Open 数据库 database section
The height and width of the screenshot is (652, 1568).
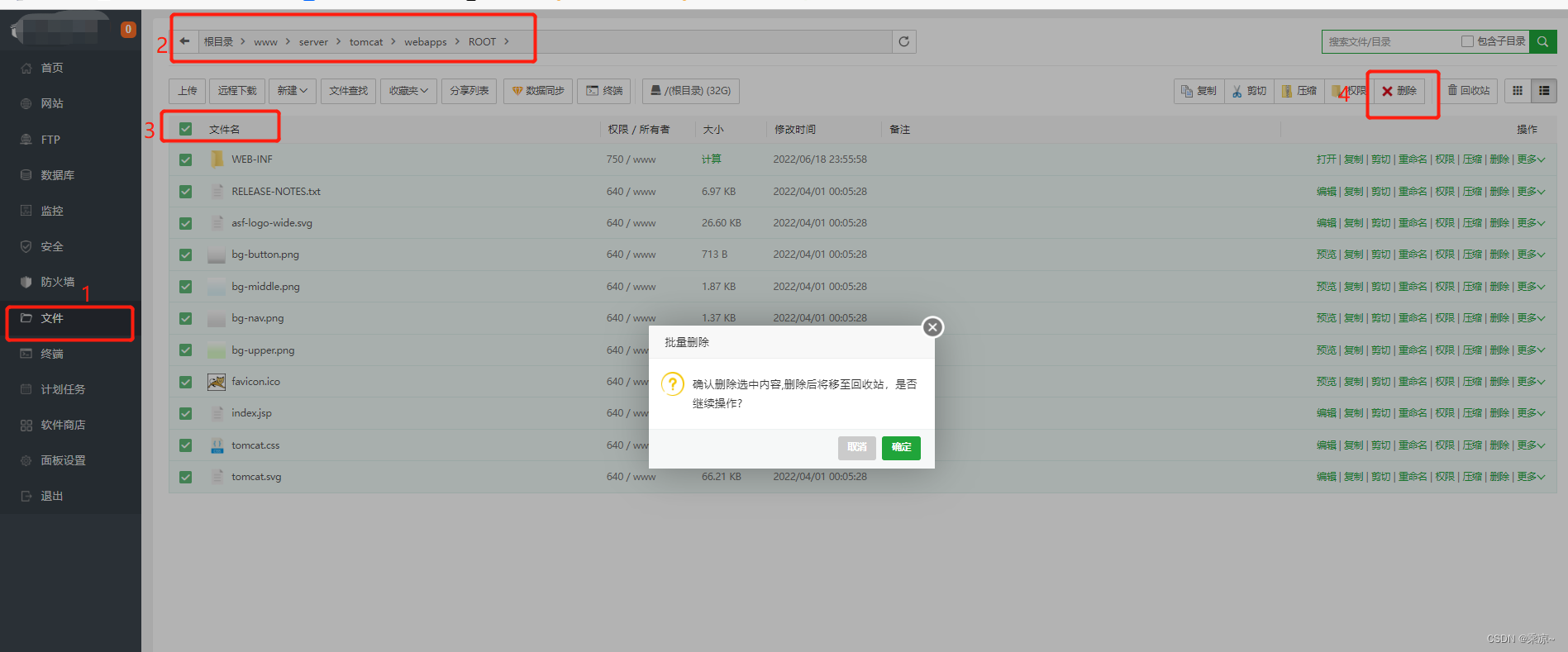click(58, 175)
